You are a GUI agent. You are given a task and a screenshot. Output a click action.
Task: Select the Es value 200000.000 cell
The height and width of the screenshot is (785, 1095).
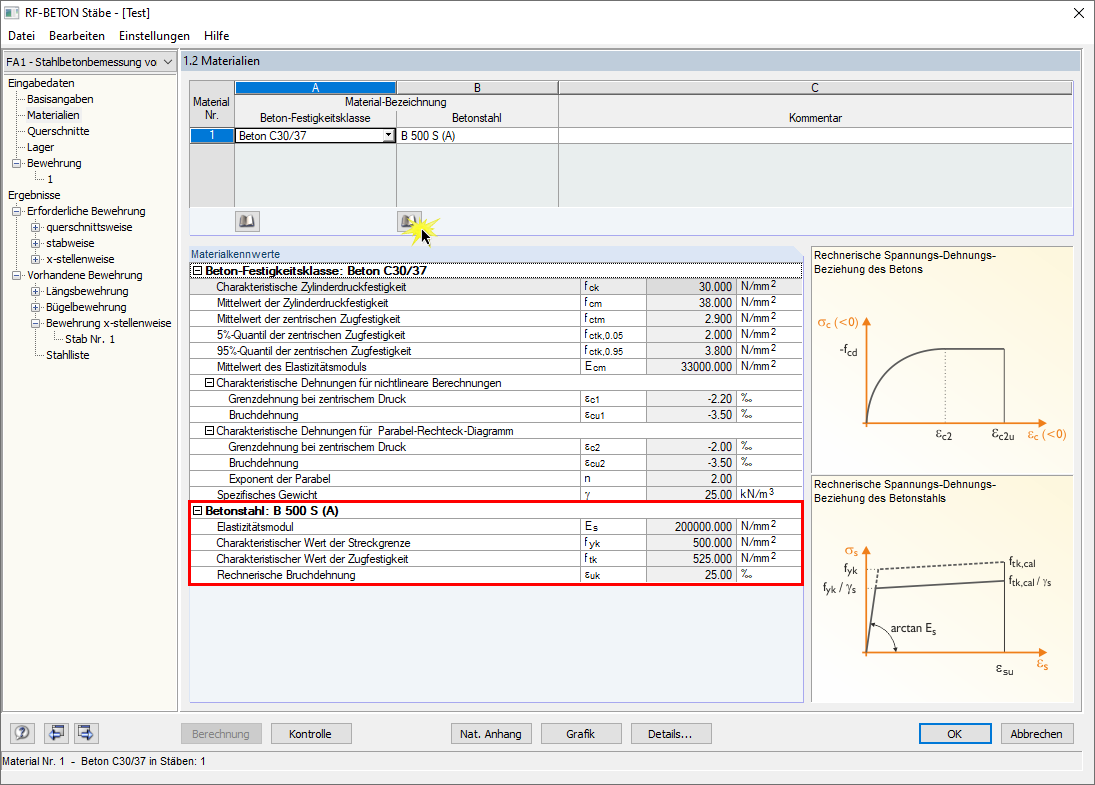pyautogui.click(x=691, y=527)
